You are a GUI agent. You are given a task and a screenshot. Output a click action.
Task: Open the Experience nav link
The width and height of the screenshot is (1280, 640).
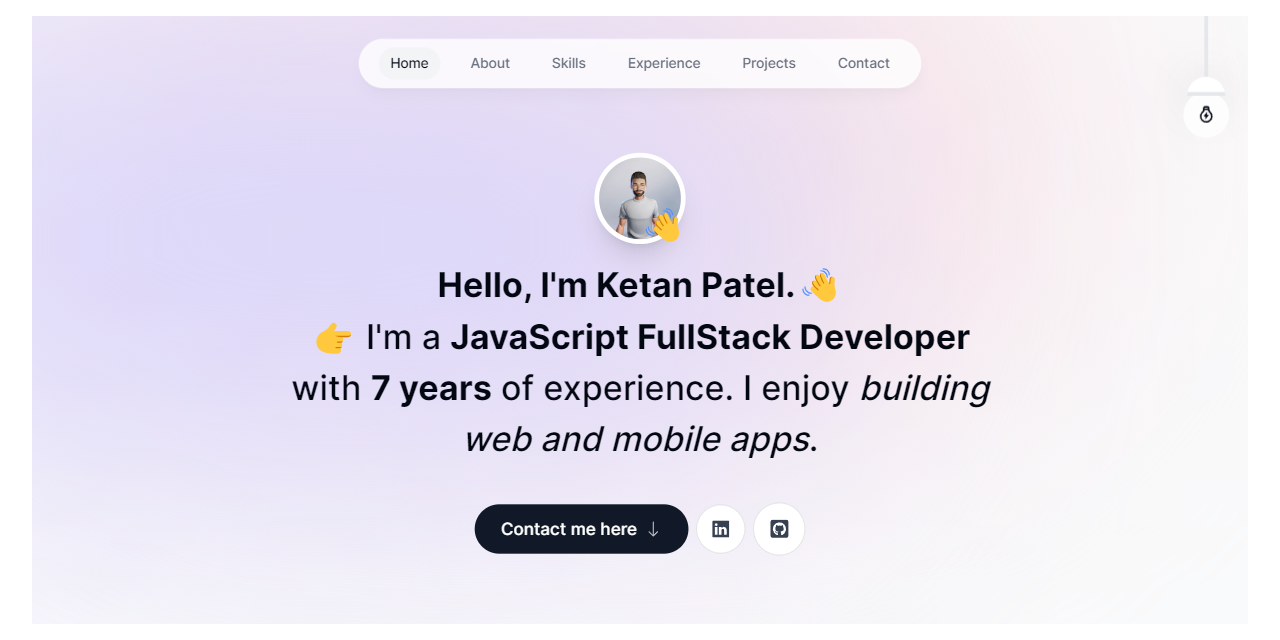click(x=664, y=63)
